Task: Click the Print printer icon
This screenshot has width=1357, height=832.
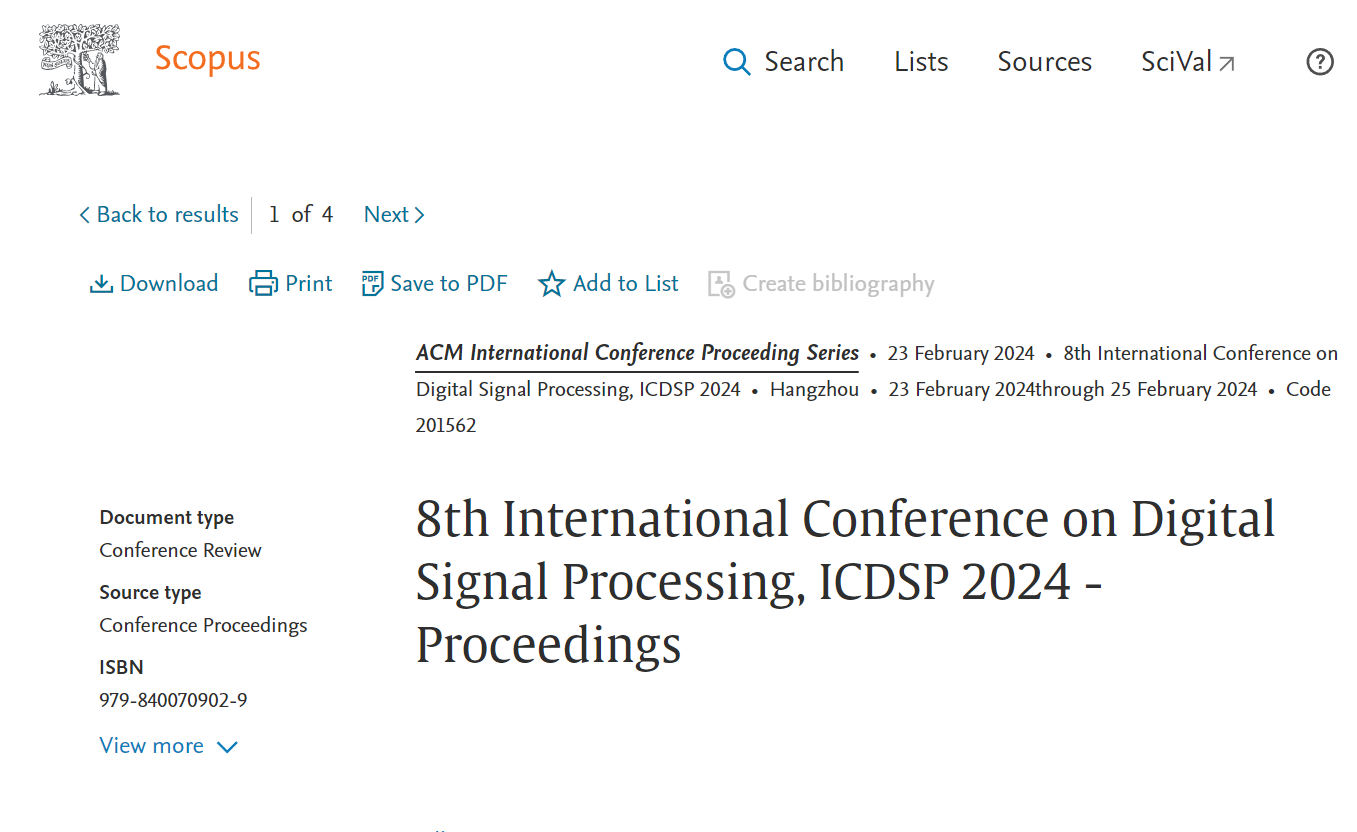Action: (263, 284)
